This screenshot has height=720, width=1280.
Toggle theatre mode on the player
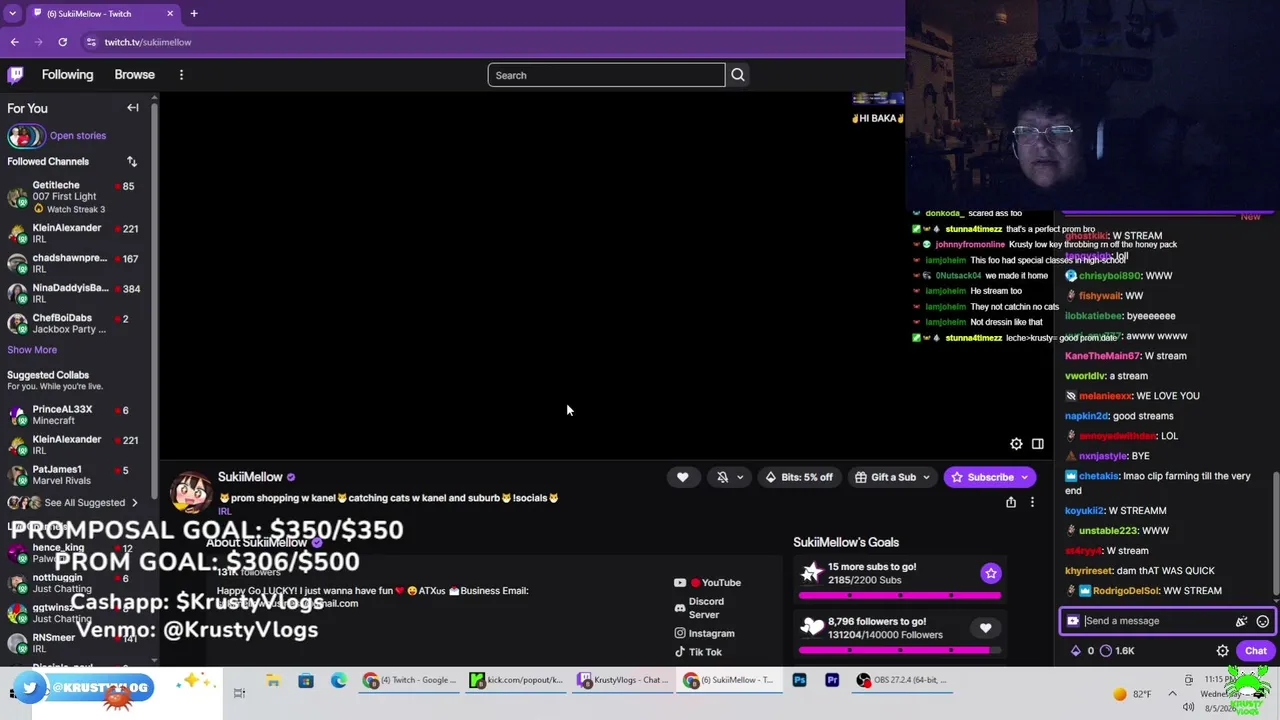[1038, 444]
